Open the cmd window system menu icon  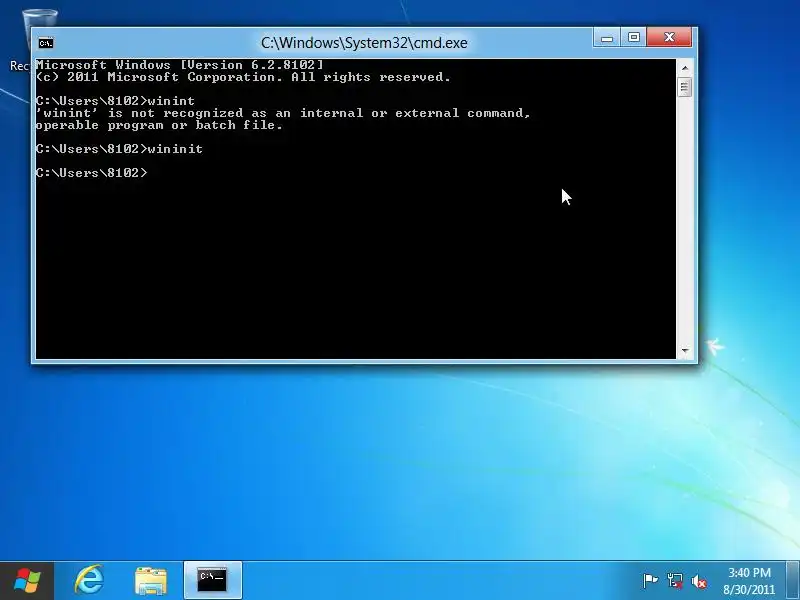(46, 43)
